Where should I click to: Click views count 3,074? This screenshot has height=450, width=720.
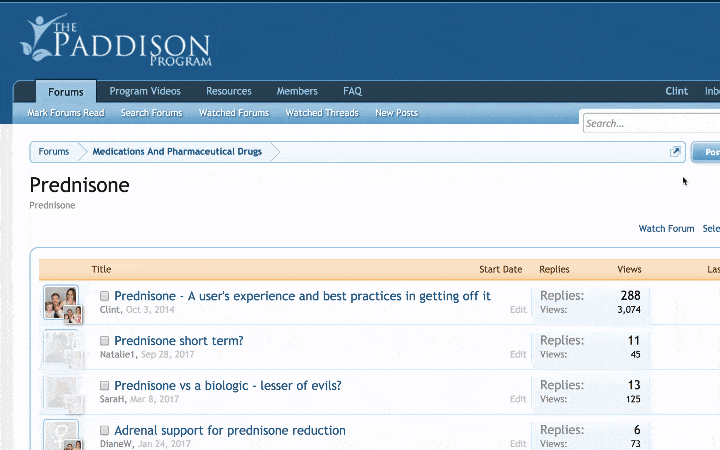click(x=629, y=310)
